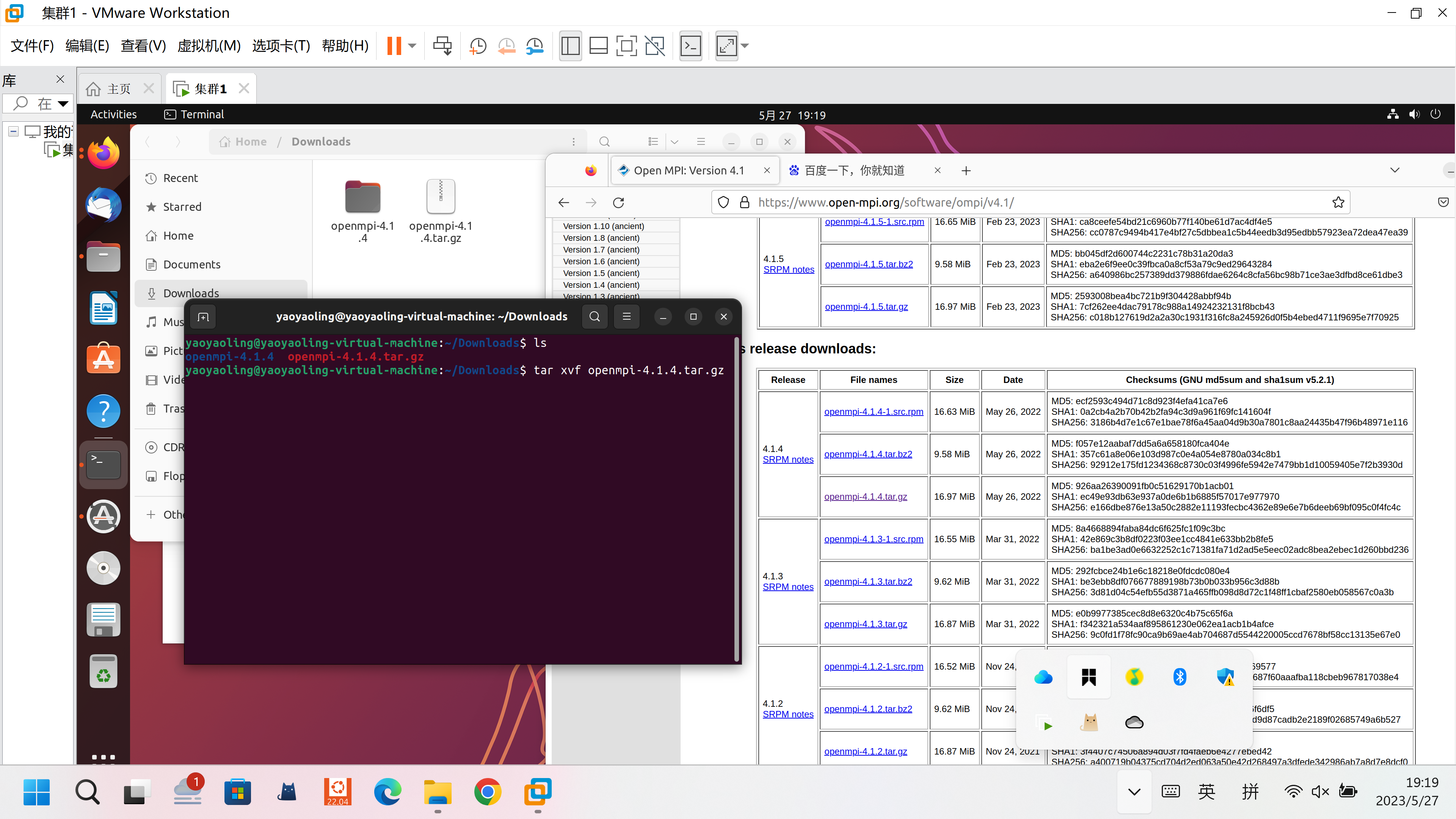Download openmpi-4.1.5.tar.bz2
1456x819 pixels.
(869, 264)
